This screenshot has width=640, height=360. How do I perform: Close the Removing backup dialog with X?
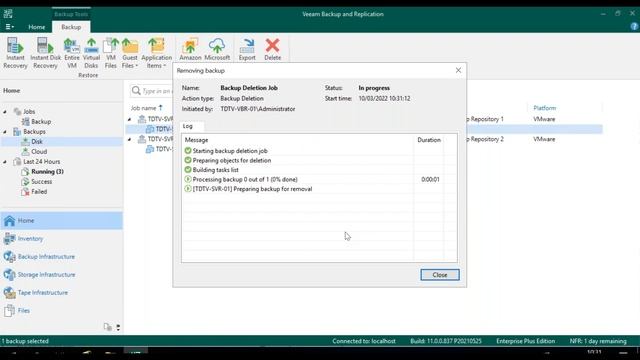[x=458, y=70]
